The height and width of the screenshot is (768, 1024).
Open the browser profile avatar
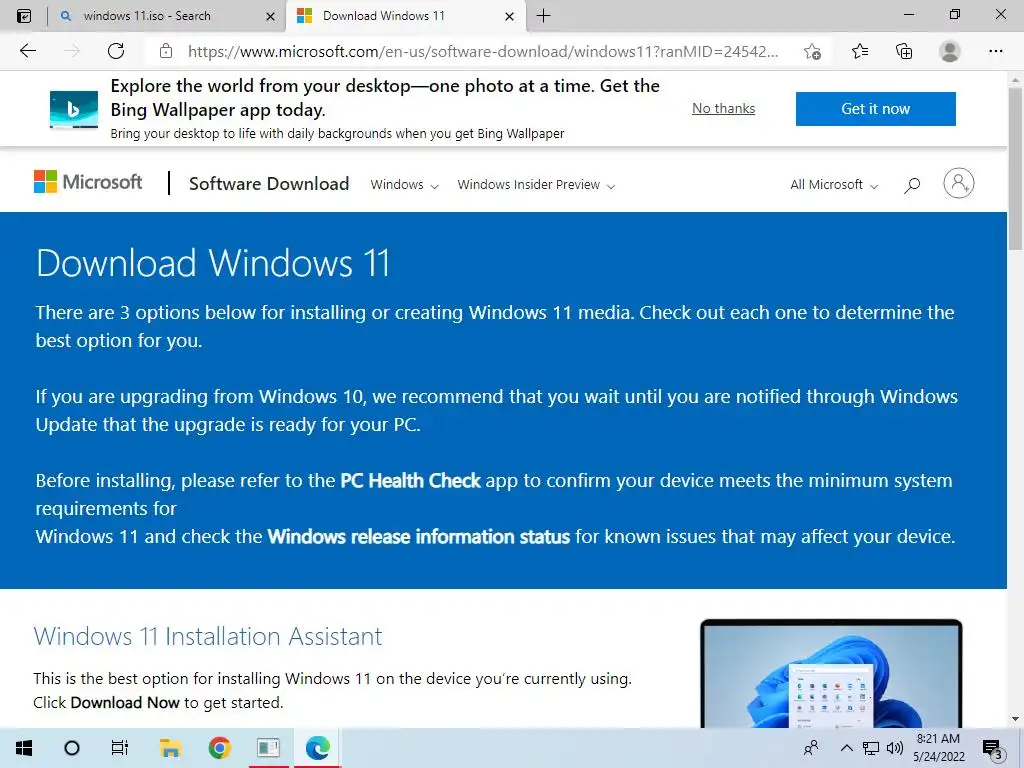coord(950,51)
